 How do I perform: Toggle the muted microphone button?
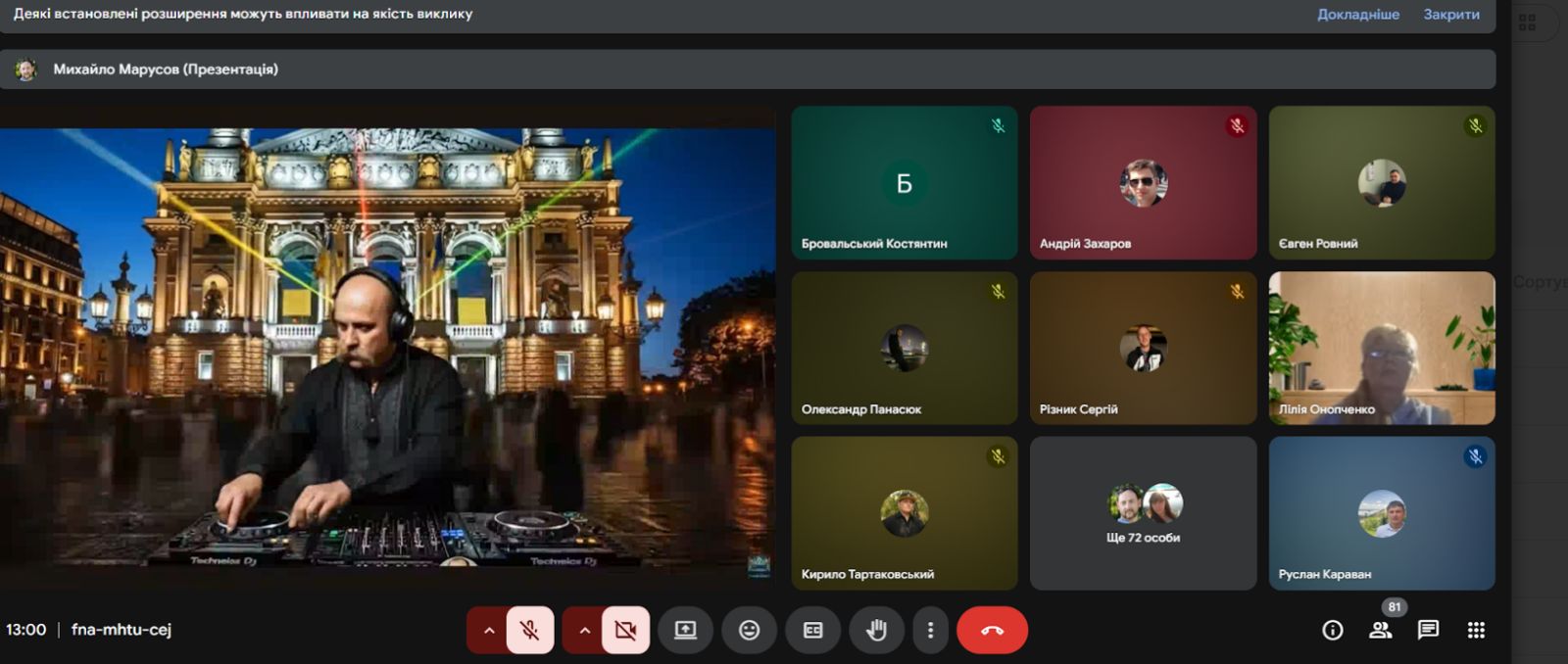click(x=529, y=630)
